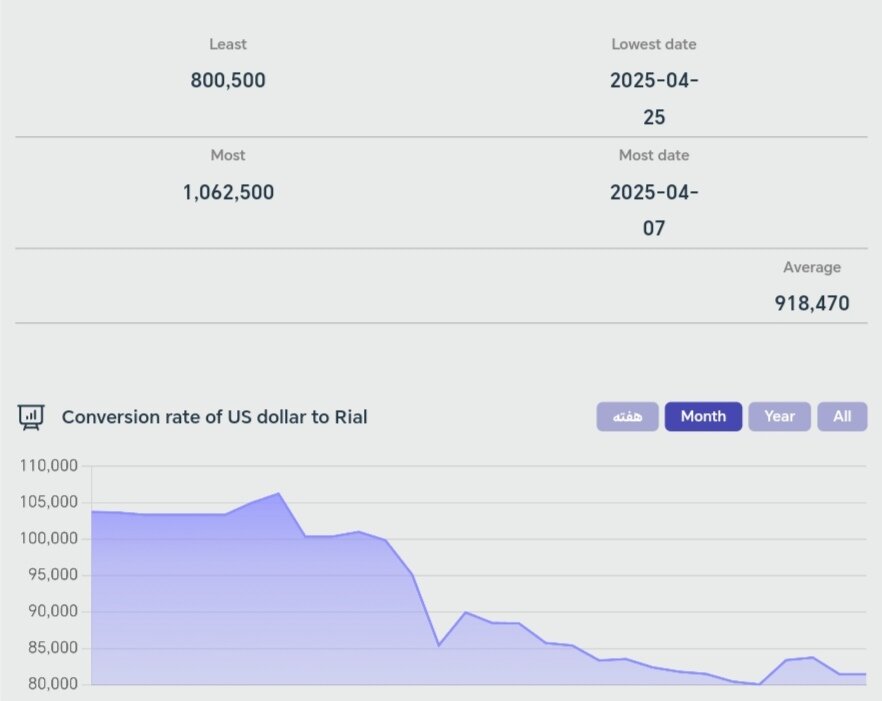This screenshot has width=882, height=701.
Task: Click the 'Least' label
Action: [228, 44]
